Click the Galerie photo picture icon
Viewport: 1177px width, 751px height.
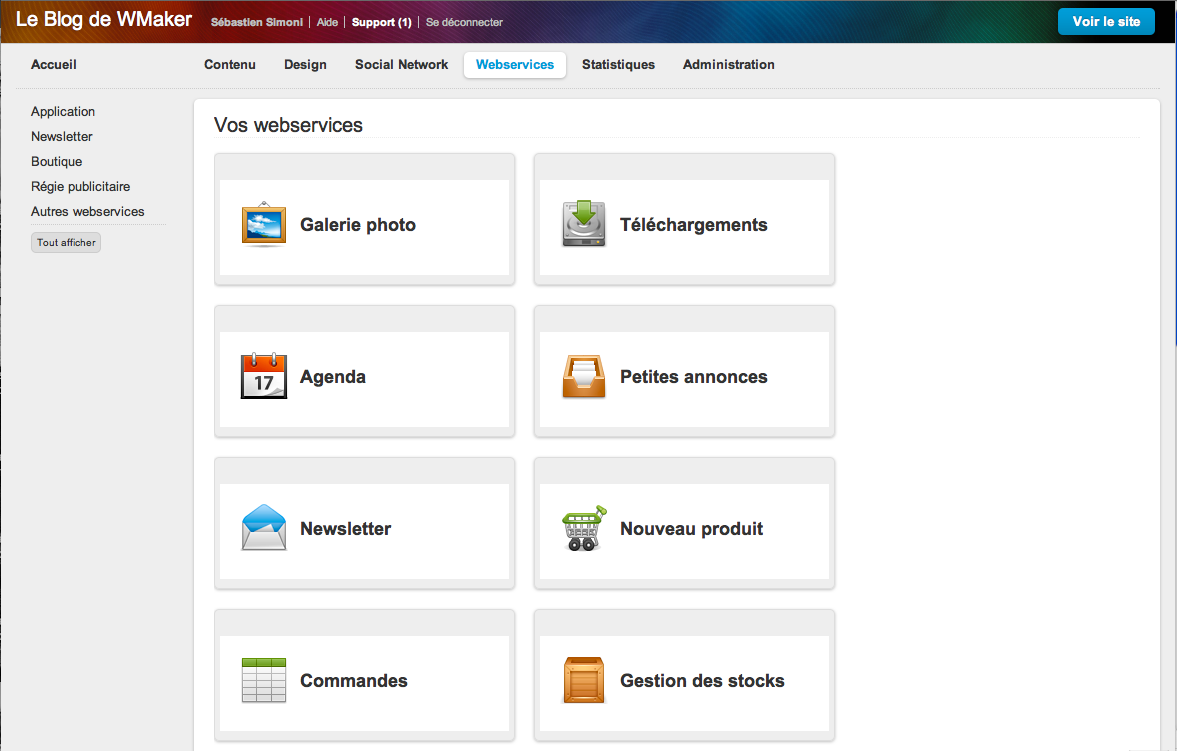click(264, 225)
